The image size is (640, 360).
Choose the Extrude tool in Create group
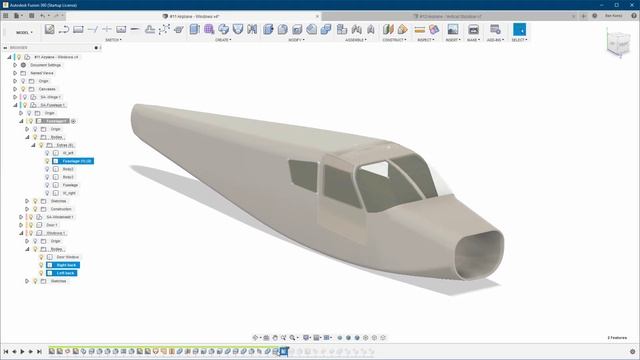pyautogui.click(x=195, y=29)
